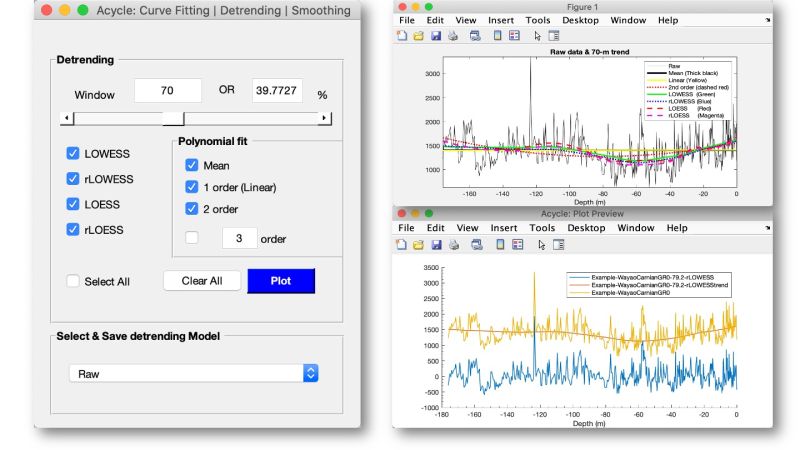Click 'Raw data & 70-m trend' plot title
Viewport: 800px width, 450px height.
tap(589, 52)
